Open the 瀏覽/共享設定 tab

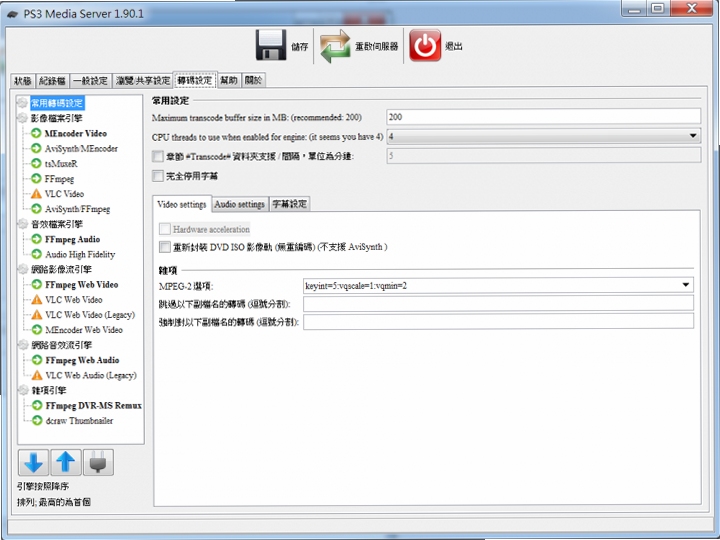pos(143,81)
